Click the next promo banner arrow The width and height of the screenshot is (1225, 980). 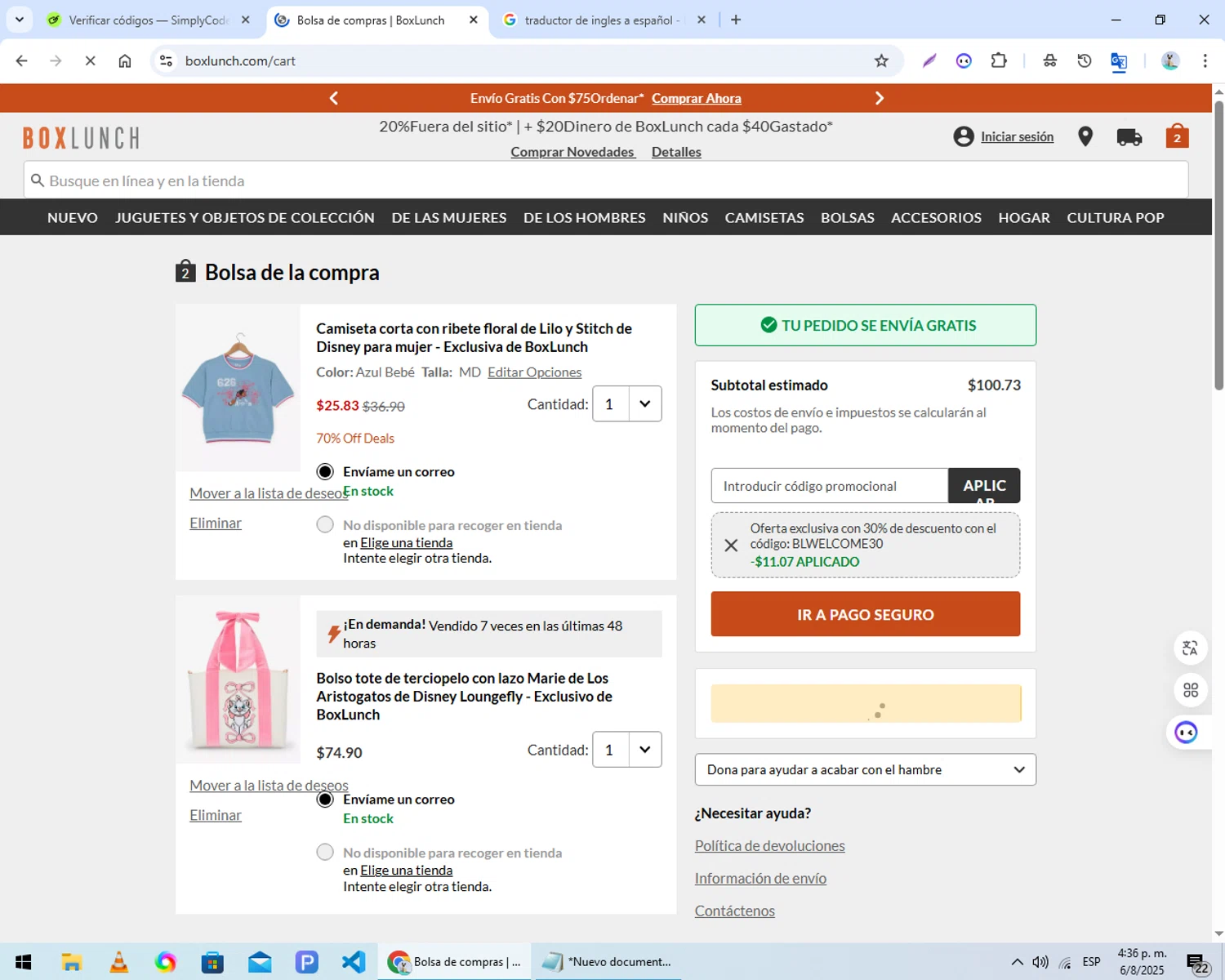[880, 98]
